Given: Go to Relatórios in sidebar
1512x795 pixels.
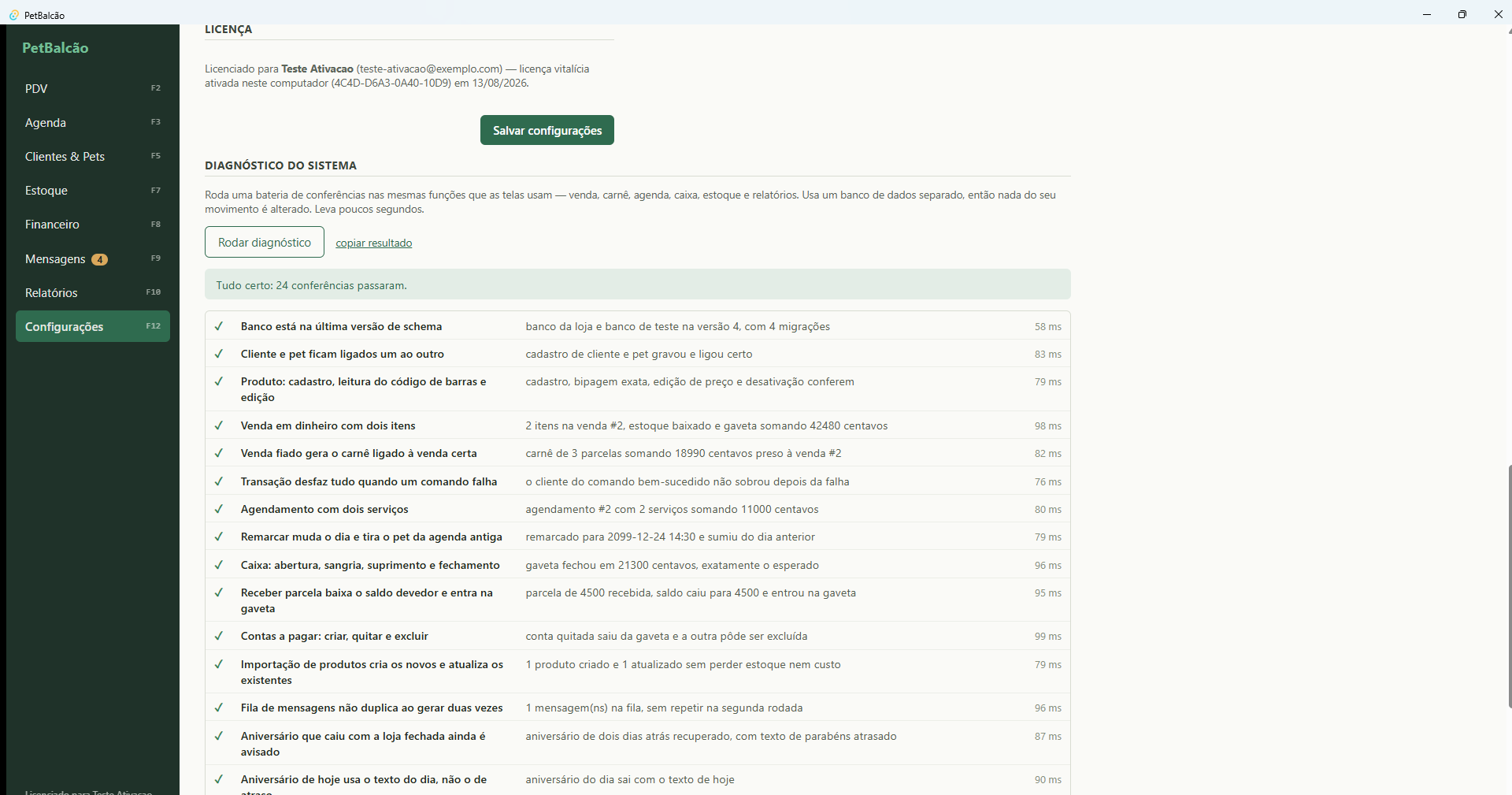Looking at the screenshot, I should (x=93, y=292).
